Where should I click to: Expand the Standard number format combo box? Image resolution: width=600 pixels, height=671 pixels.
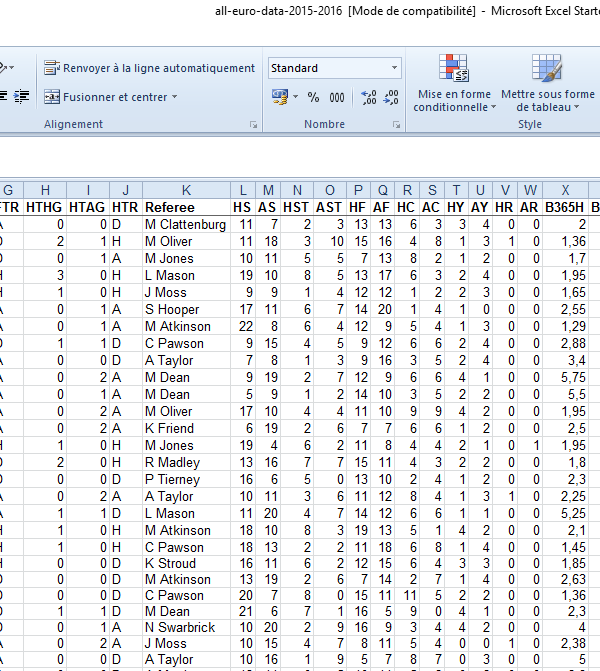(394, 68)
